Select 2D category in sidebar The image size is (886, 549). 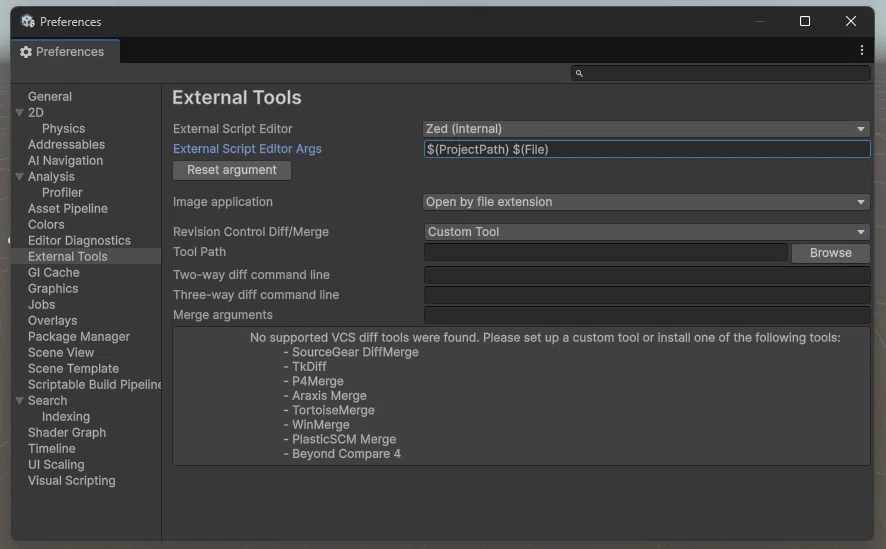click(x=36, y=112)
